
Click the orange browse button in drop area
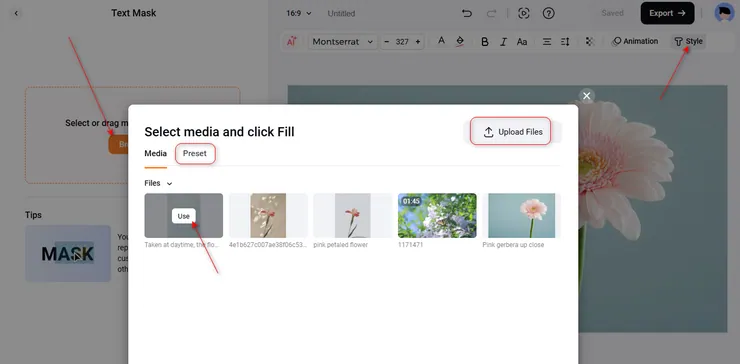(118, 144)
